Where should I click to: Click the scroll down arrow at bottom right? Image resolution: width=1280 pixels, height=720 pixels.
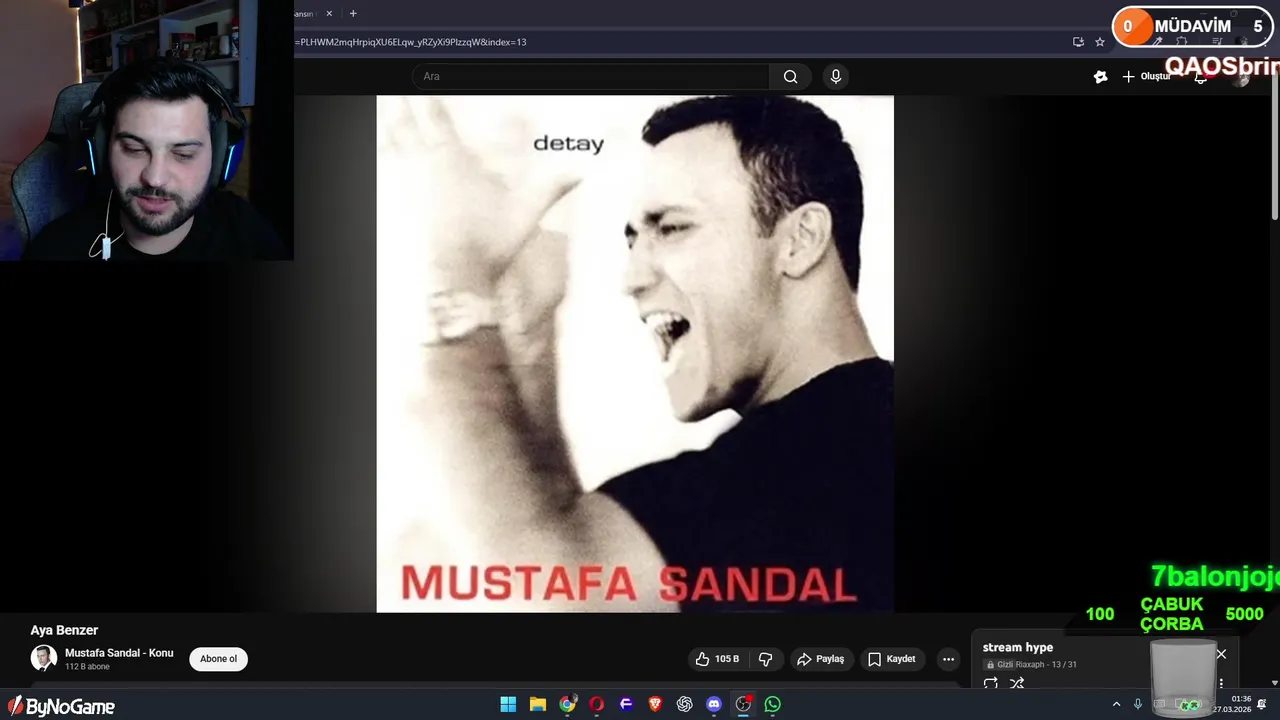coord(1274,683)
